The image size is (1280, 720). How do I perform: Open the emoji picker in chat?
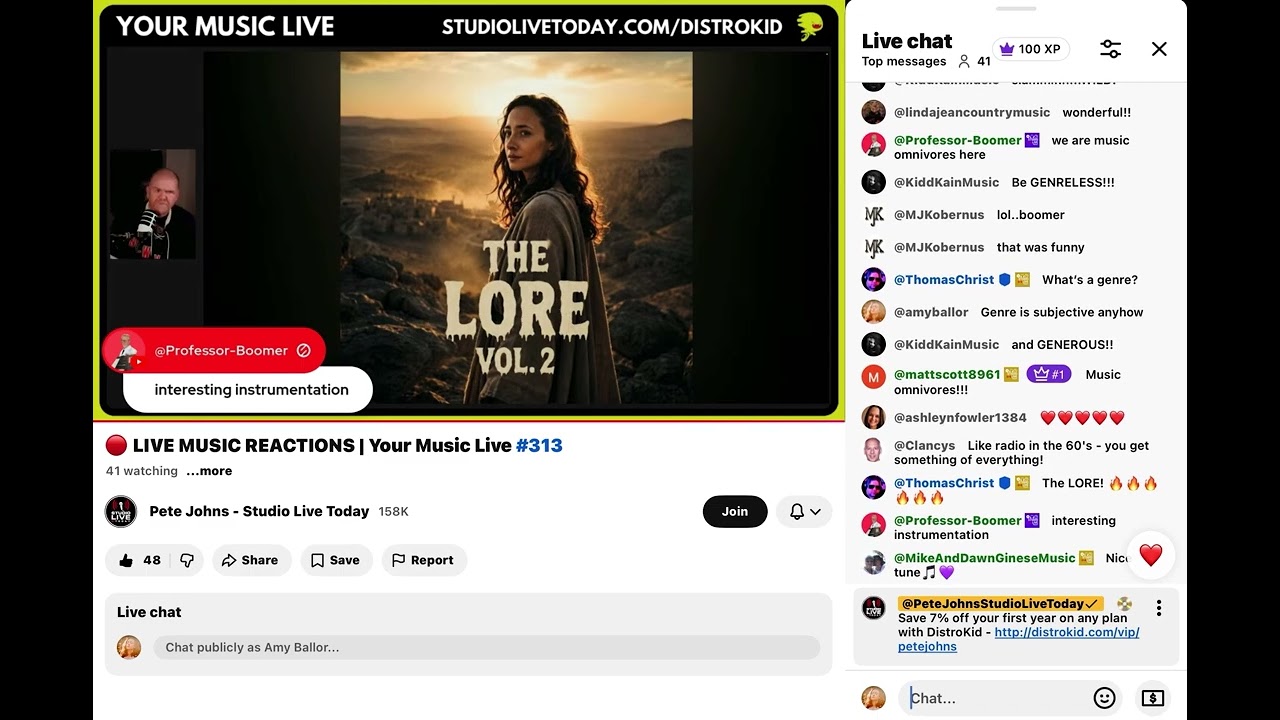1104,698
